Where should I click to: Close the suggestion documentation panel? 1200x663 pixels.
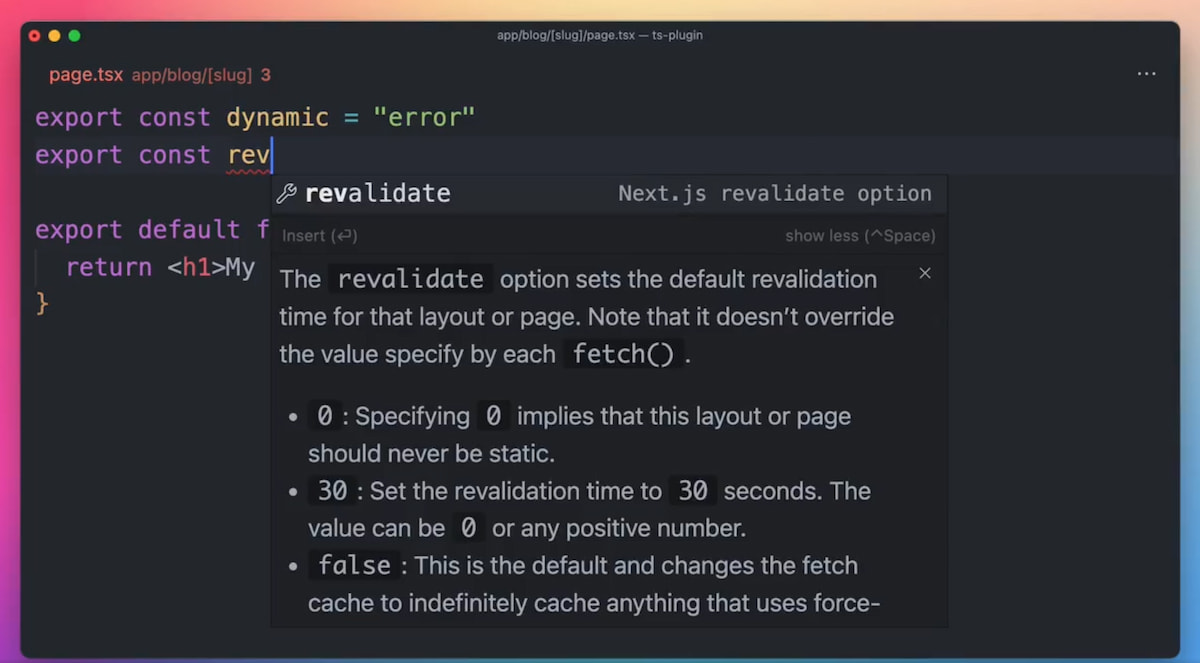tap(925, 273)
